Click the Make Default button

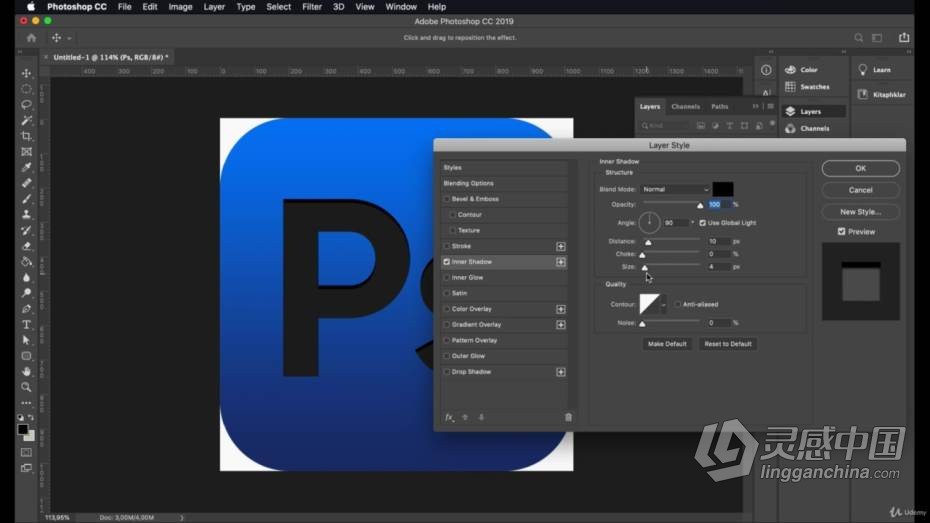tap(667, 344)
